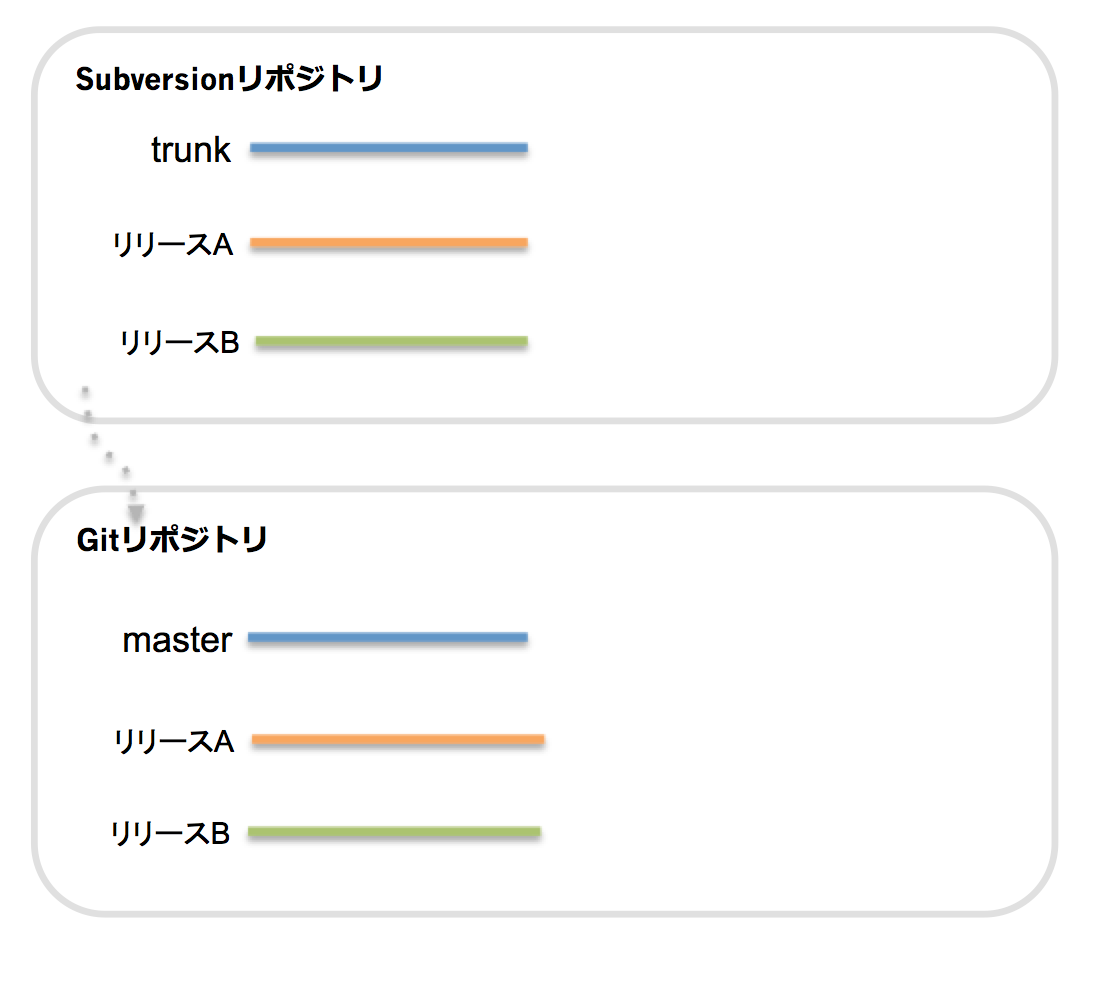Click the Gitリポジトリ heading
This screenshot has height=982, width=1114.
(171, 539)
